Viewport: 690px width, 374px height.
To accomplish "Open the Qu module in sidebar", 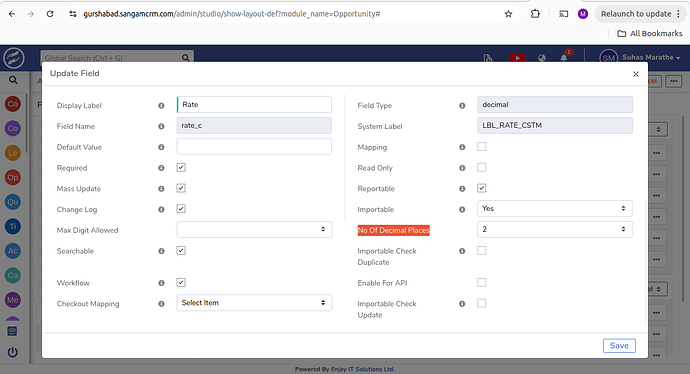I will click(13, 202).
